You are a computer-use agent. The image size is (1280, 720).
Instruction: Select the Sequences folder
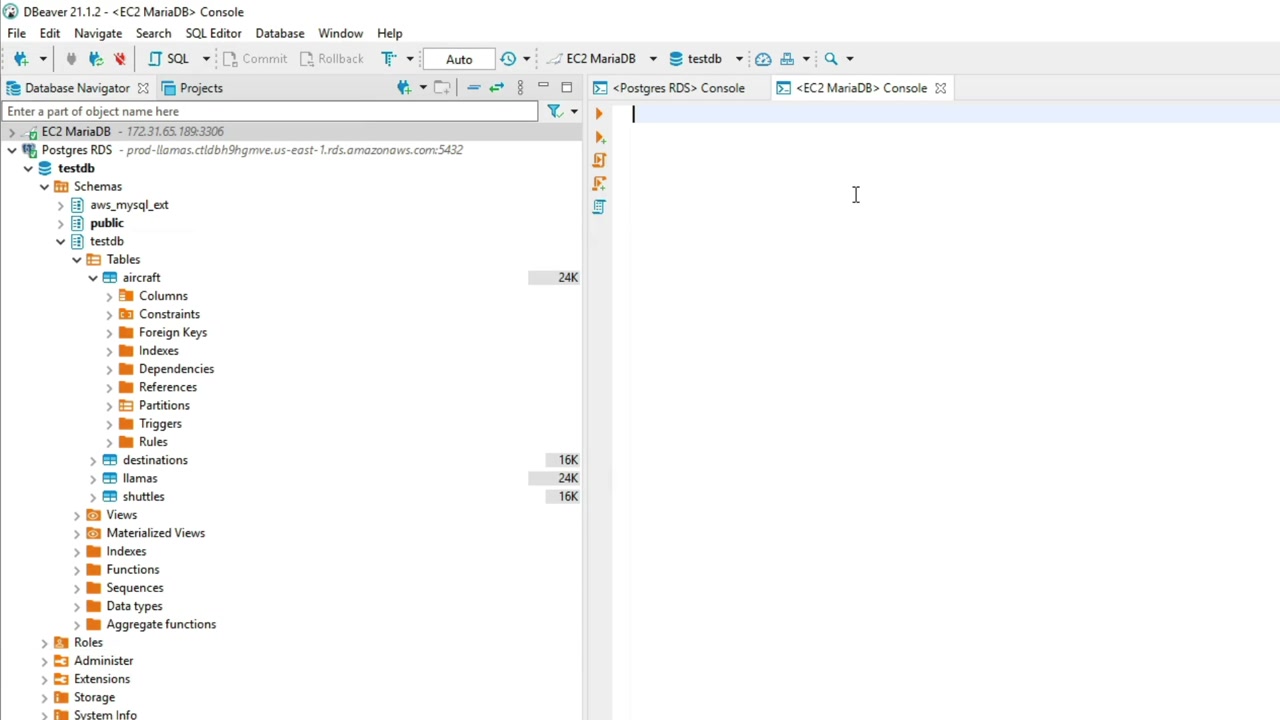[135, 588]
